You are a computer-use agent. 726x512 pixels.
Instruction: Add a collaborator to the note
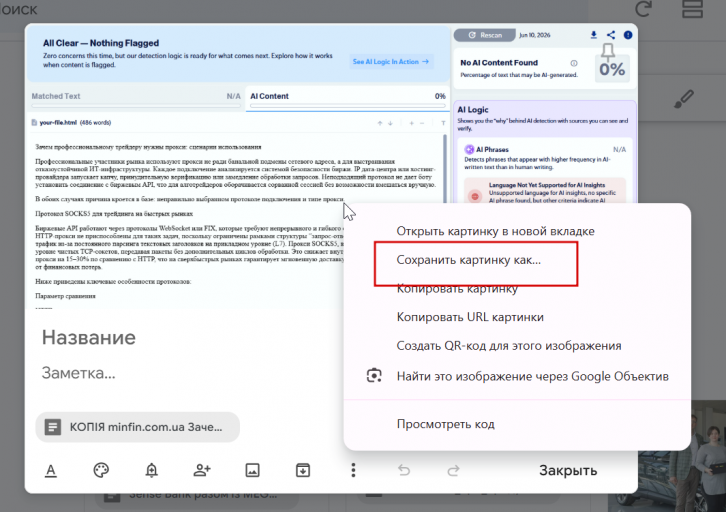tap(202, 470)
